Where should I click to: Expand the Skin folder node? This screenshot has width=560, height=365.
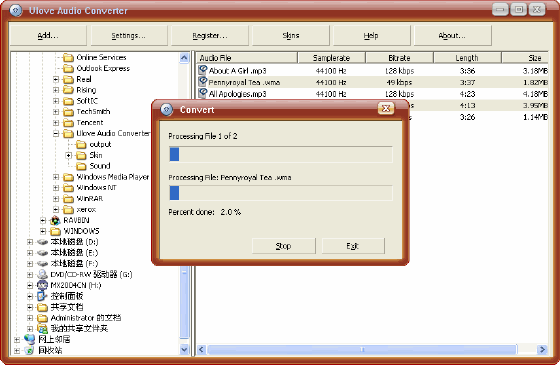pyautogui.click(x=69, y=155)
